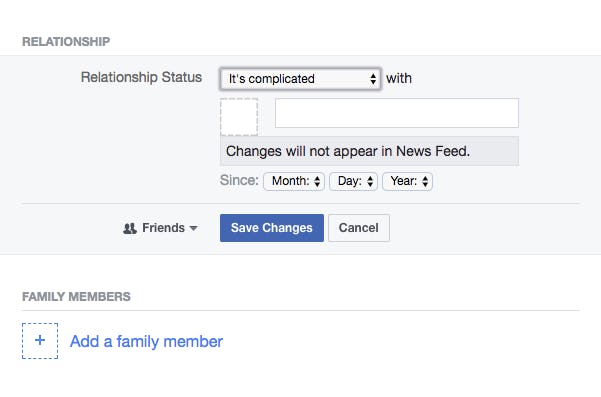601x397 pixels.
Task: Click the empty partner photo placeholder
Action: point(239,117)
